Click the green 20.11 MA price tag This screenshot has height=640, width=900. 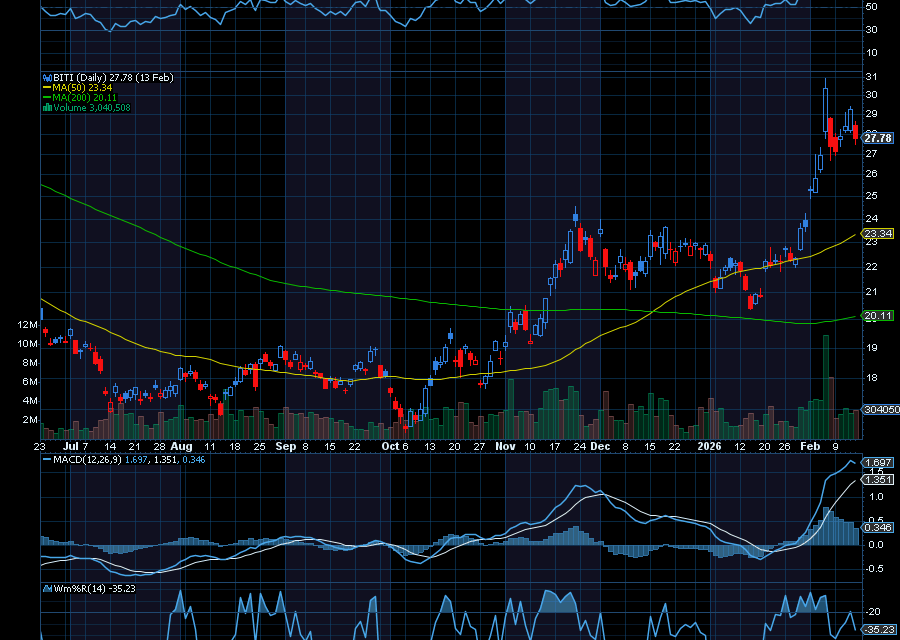tap(878, 315)
